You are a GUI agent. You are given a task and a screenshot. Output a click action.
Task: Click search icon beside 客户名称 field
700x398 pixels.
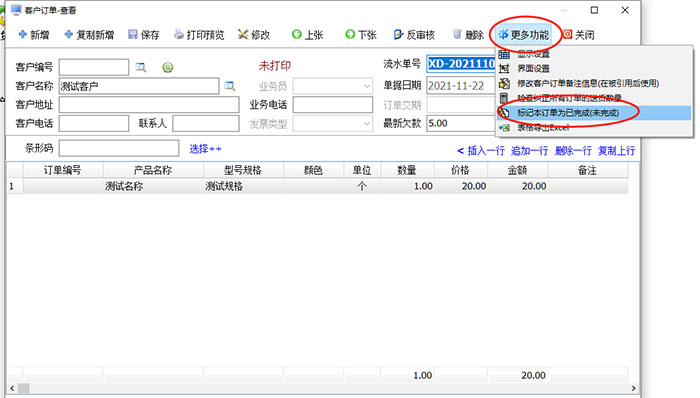230,86
